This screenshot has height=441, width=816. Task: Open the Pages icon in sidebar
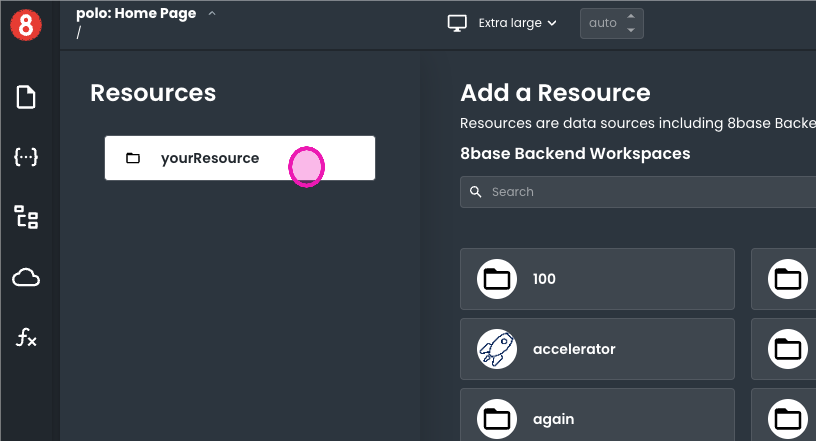coord(26,97)
